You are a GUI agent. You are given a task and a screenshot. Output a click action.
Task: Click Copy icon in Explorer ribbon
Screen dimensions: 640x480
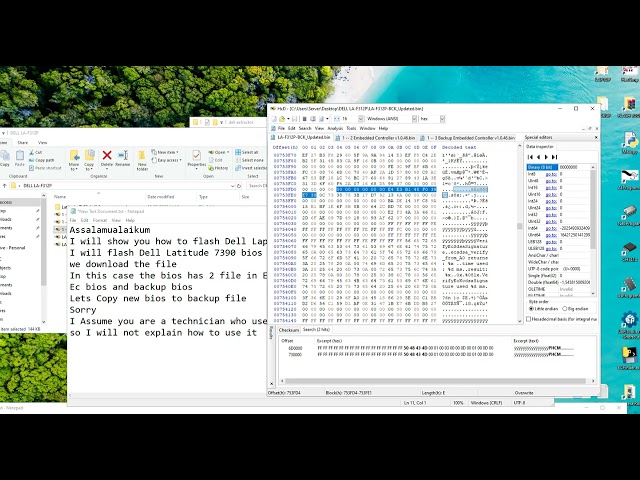[x=5, y=156]
